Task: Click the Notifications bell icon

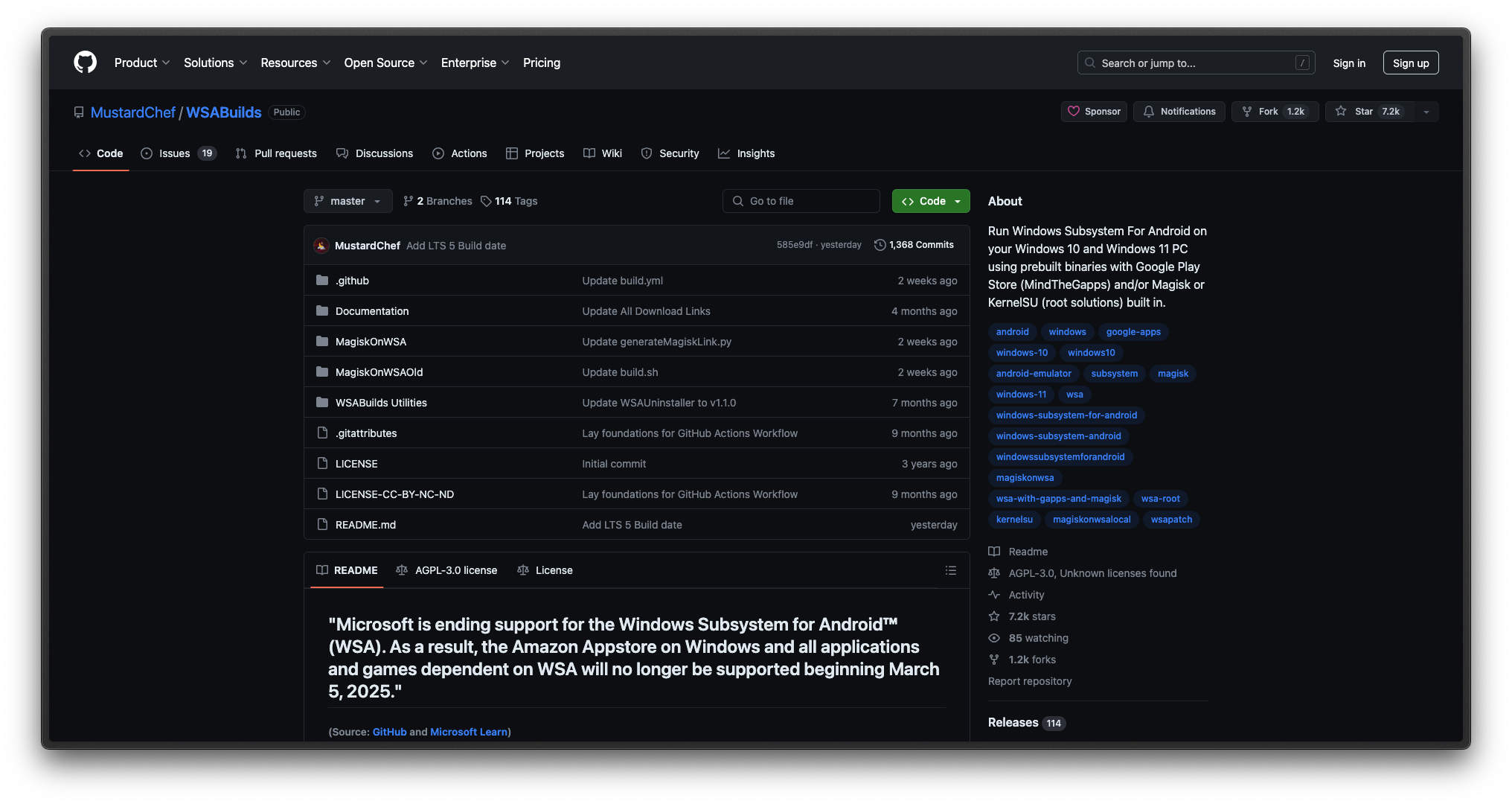Action: click(1149, 112)
